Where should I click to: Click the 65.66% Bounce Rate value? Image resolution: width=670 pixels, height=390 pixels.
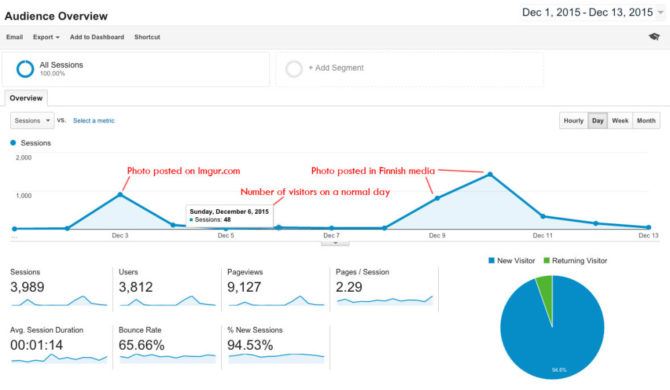point(141,345)
